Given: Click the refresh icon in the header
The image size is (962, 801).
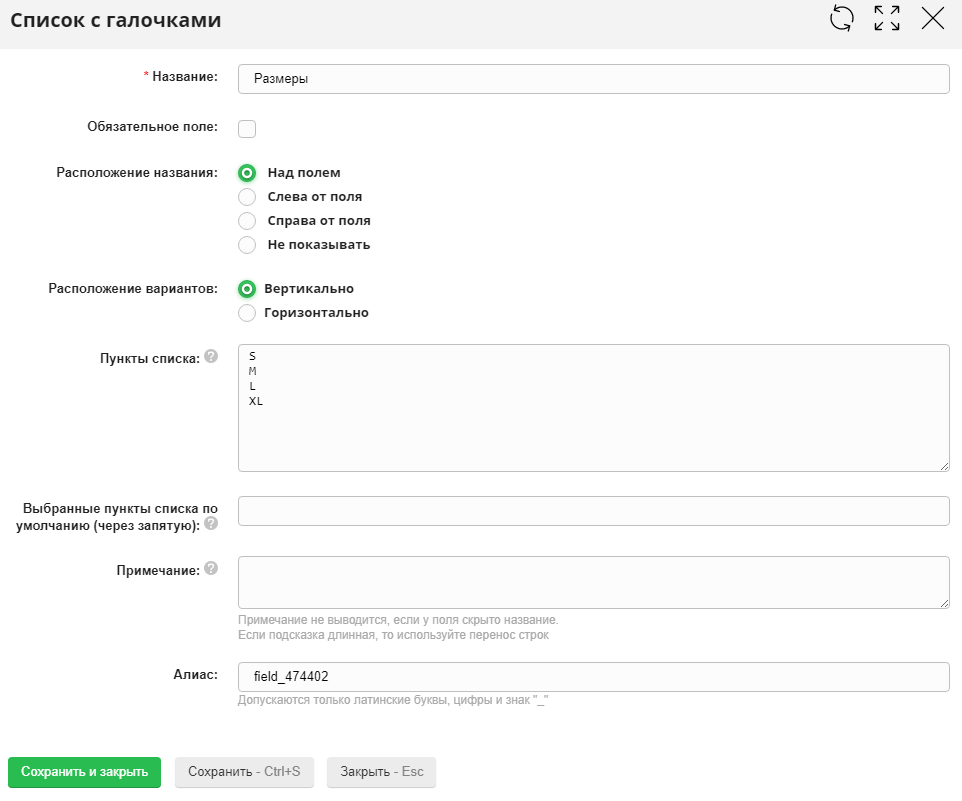Looking at the screenshot, I should point(842,18).
